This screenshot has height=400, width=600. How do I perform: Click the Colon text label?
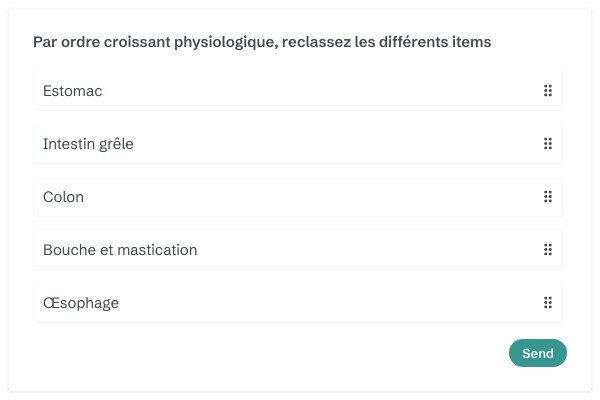click(63, 197)
